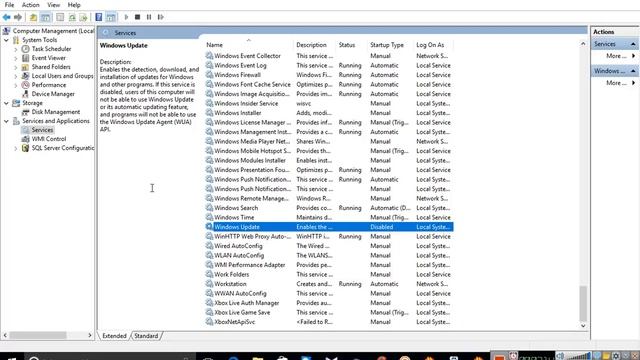Go back with the blue Back arrow

[x=7, y=17]
